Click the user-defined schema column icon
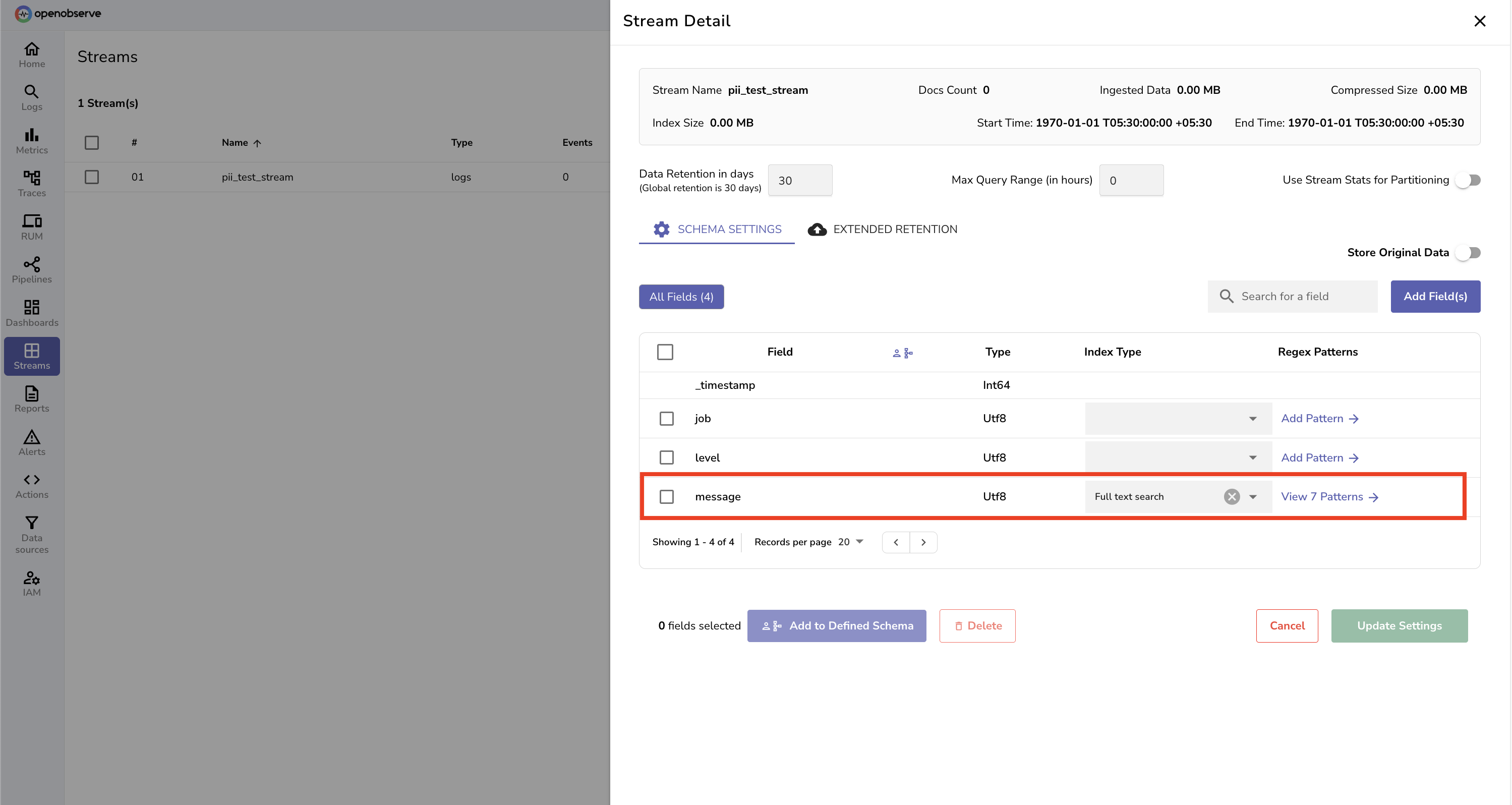This screenshot has width=1512, height=805. [x=903, y=353]
